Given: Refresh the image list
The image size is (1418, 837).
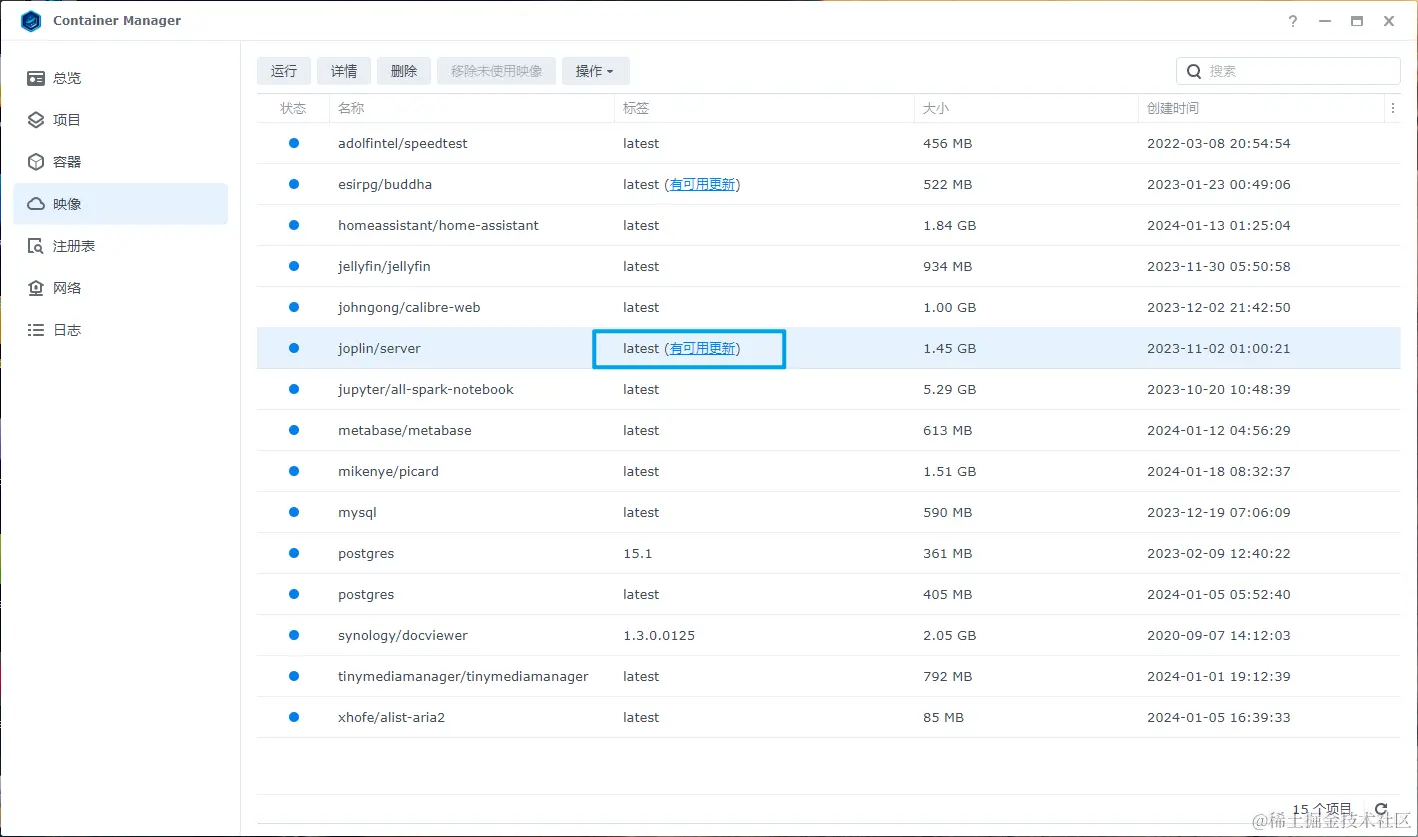Looking at the screenshot, I should (1381, 809).
